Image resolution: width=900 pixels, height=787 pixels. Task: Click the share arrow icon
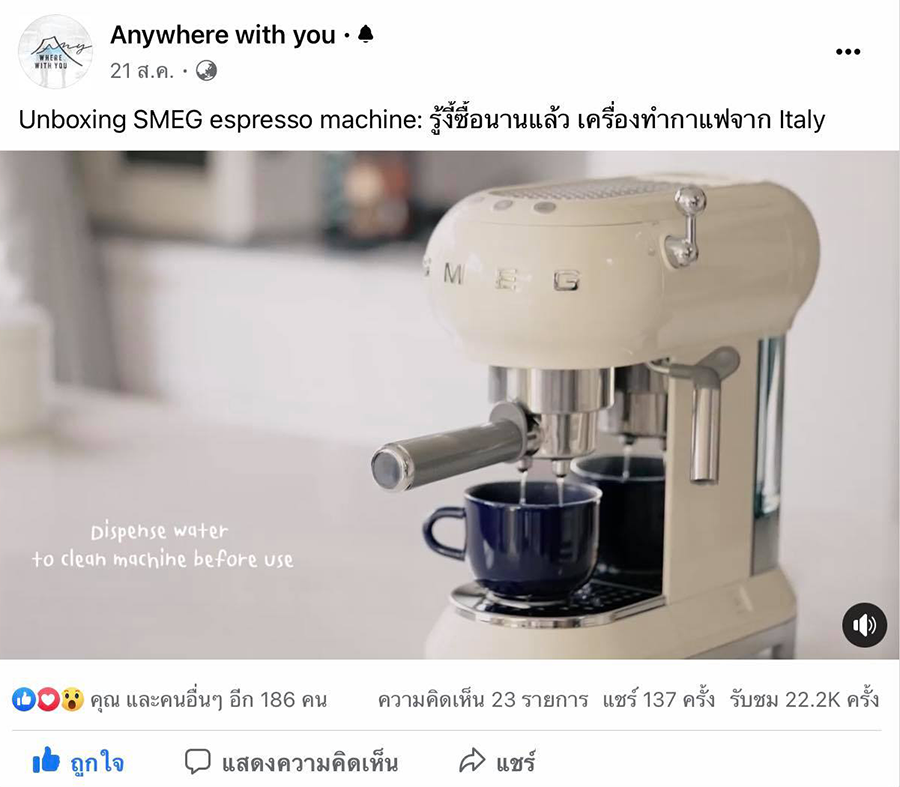472,761
